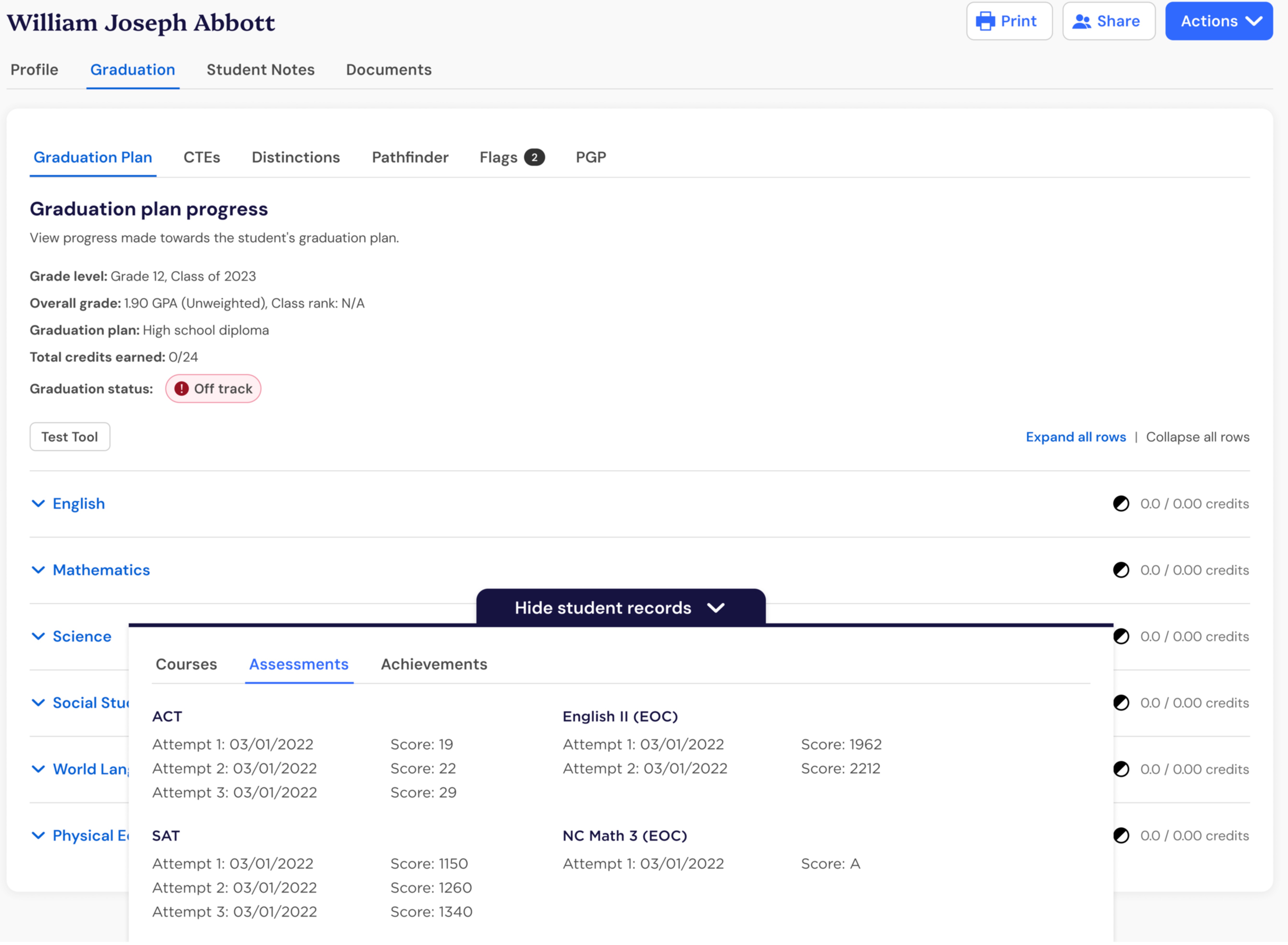Screen dimensions: 1288x945
Task: Select the Distinctions sub-tab
Action: pyautogui.click(x=296, y=157)
